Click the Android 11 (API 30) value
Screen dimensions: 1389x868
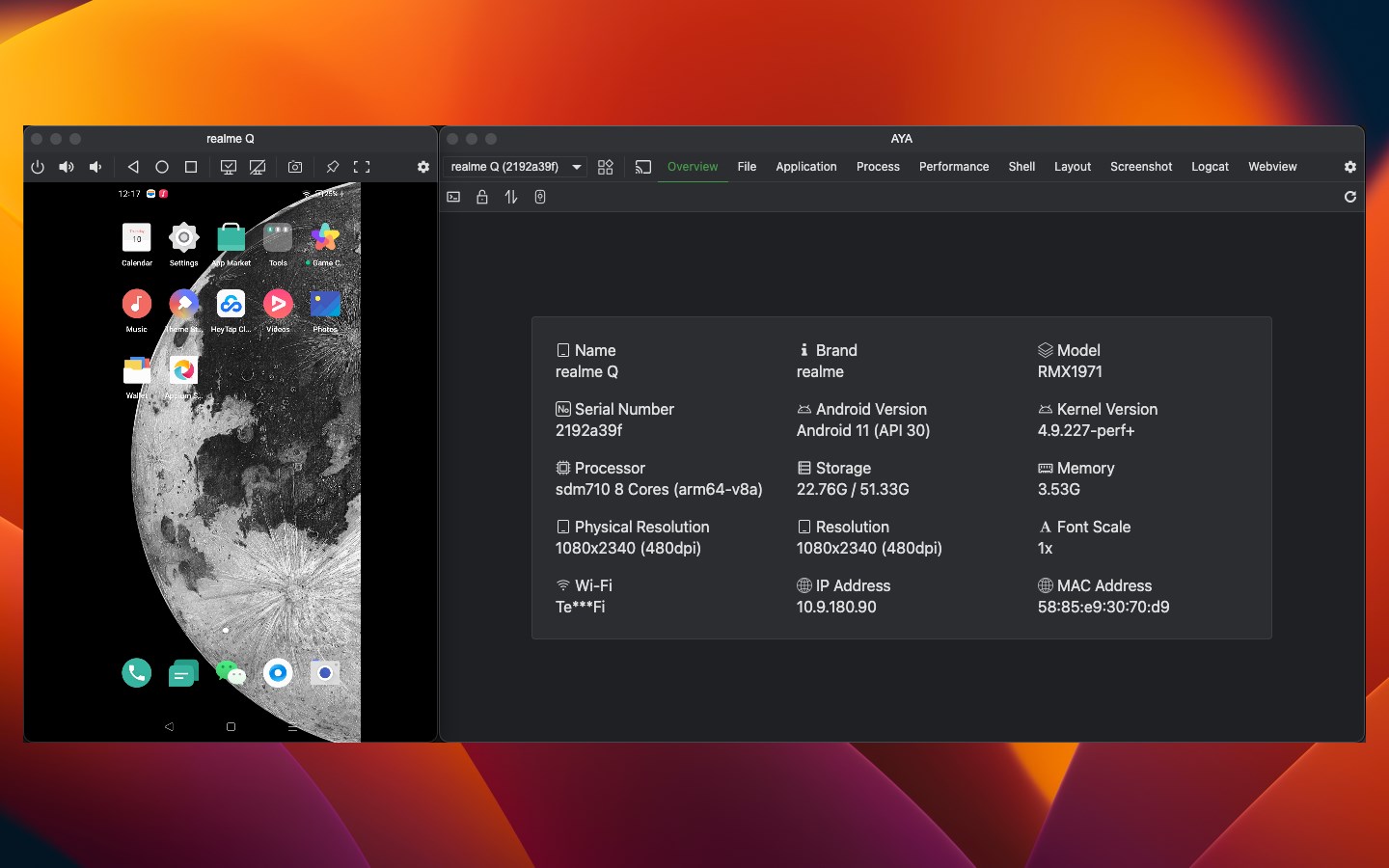tap(863, 430)
